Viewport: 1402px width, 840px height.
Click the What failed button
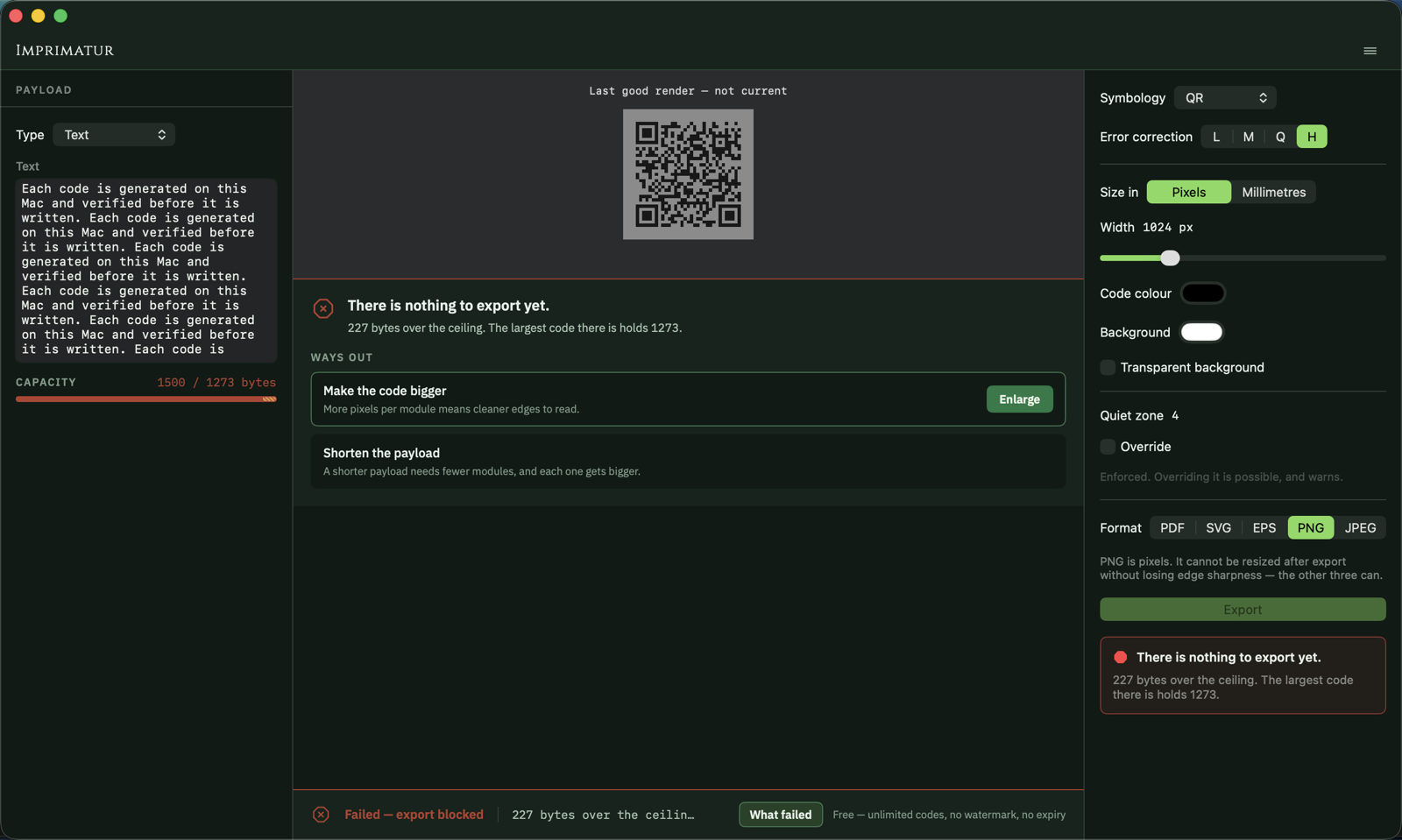point(780,815)
